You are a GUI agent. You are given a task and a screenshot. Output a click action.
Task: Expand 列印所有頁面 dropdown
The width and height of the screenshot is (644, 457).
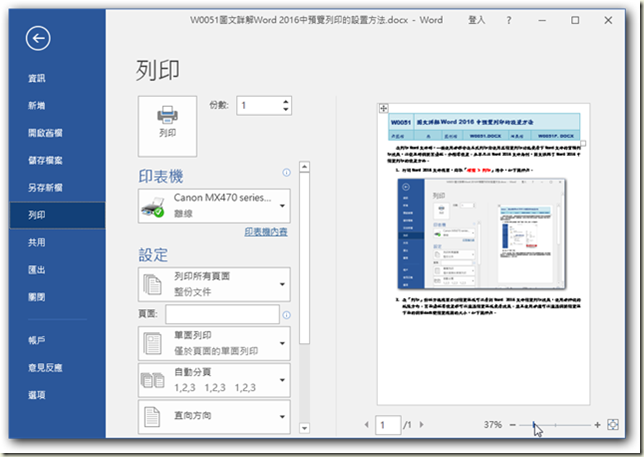click(x=214, y=284)
